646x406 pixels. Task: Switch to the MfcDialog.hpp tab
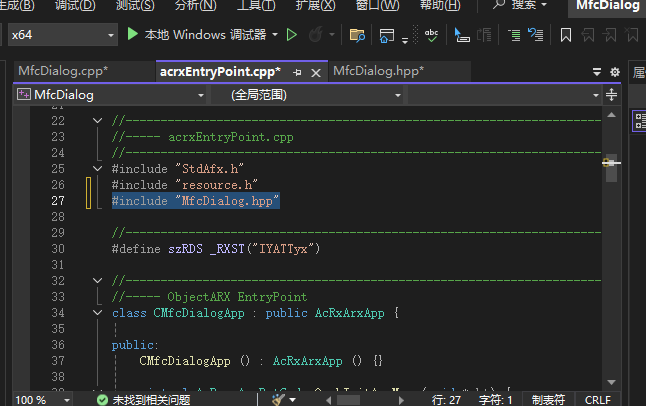click(378, 72)
